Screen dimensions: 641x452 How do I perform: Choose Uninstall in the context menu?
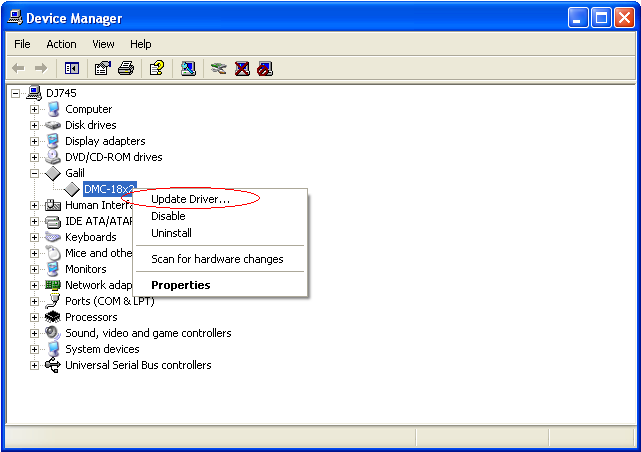tap(220, 233)
